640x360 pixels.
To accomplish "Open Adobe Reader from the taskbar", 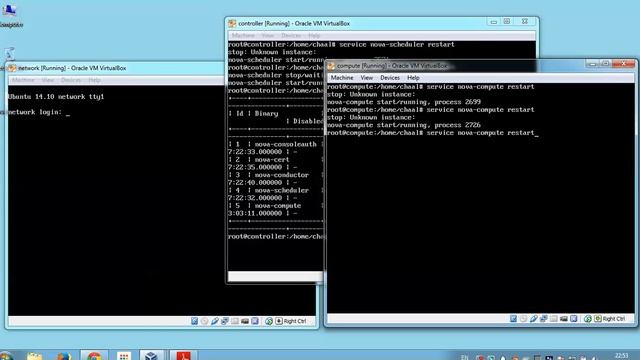I will click(x=183, y=356).
